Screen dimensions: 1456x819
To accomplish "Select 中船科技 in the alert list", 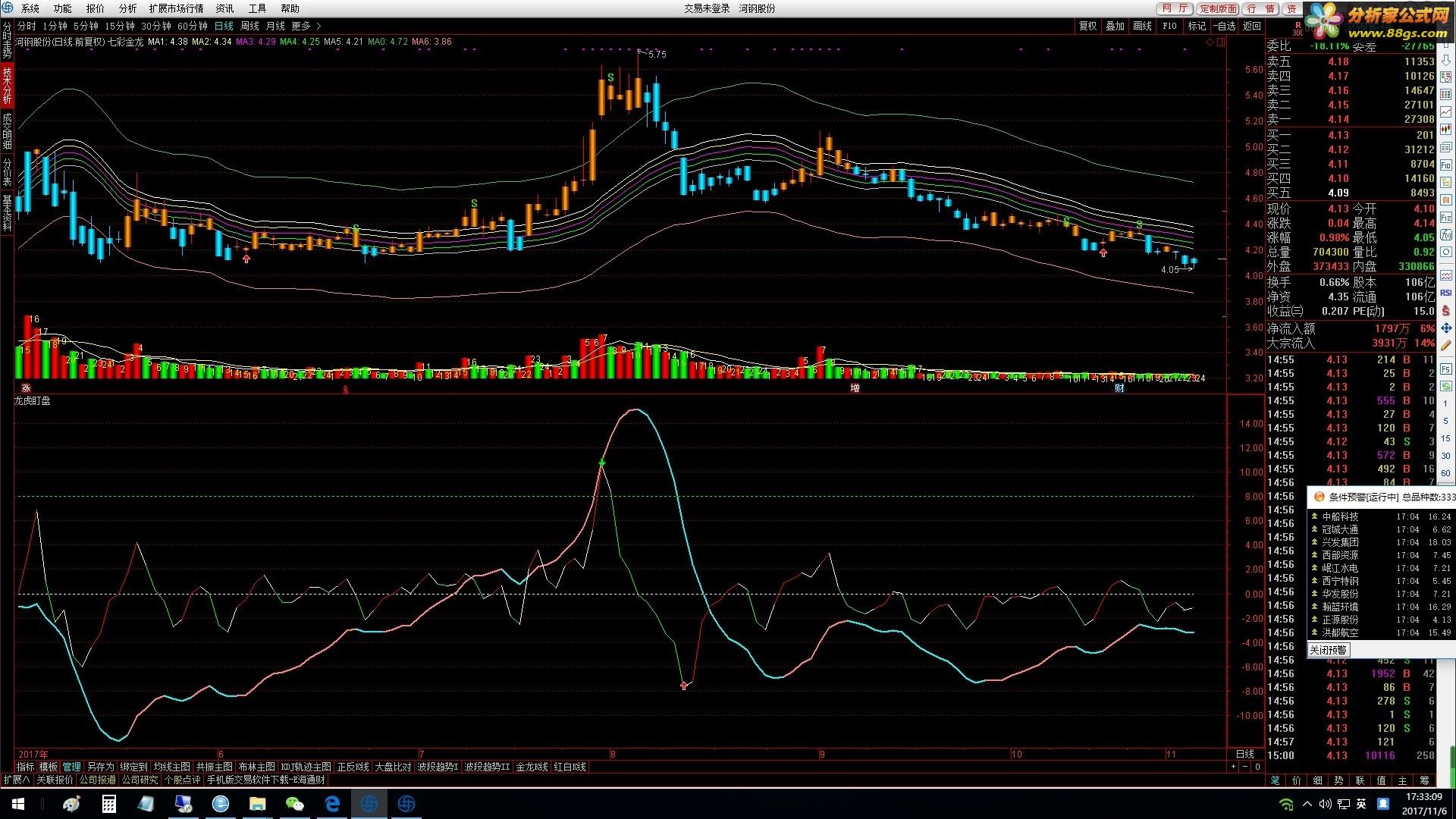I will click(x=1340, y=516).
